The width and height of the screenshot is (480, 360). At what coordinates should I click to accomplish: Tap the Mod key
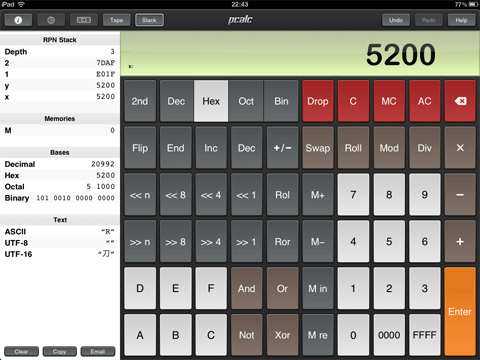pyautogui.click(x=389, y=148)
